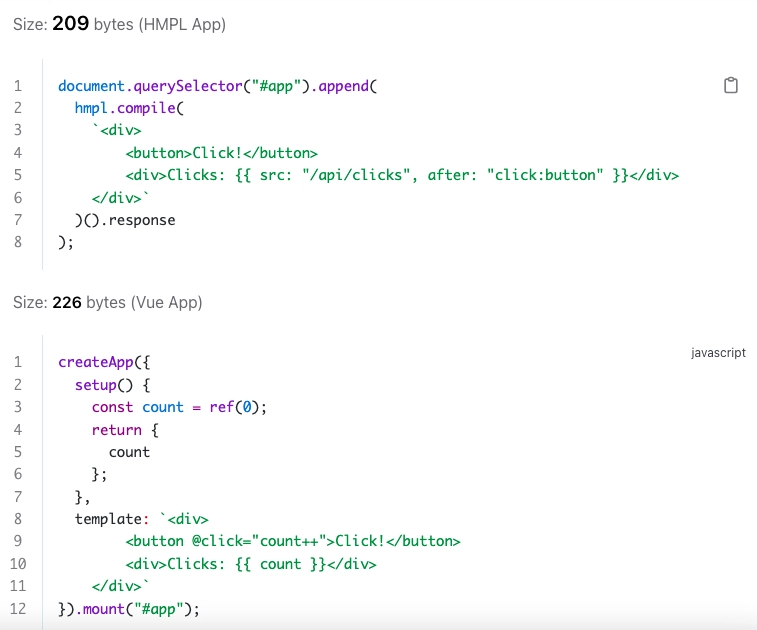Click "Size: 209 bytes (HMPL App)" heading
Screen dimensions: 757x630
[119, 24]
